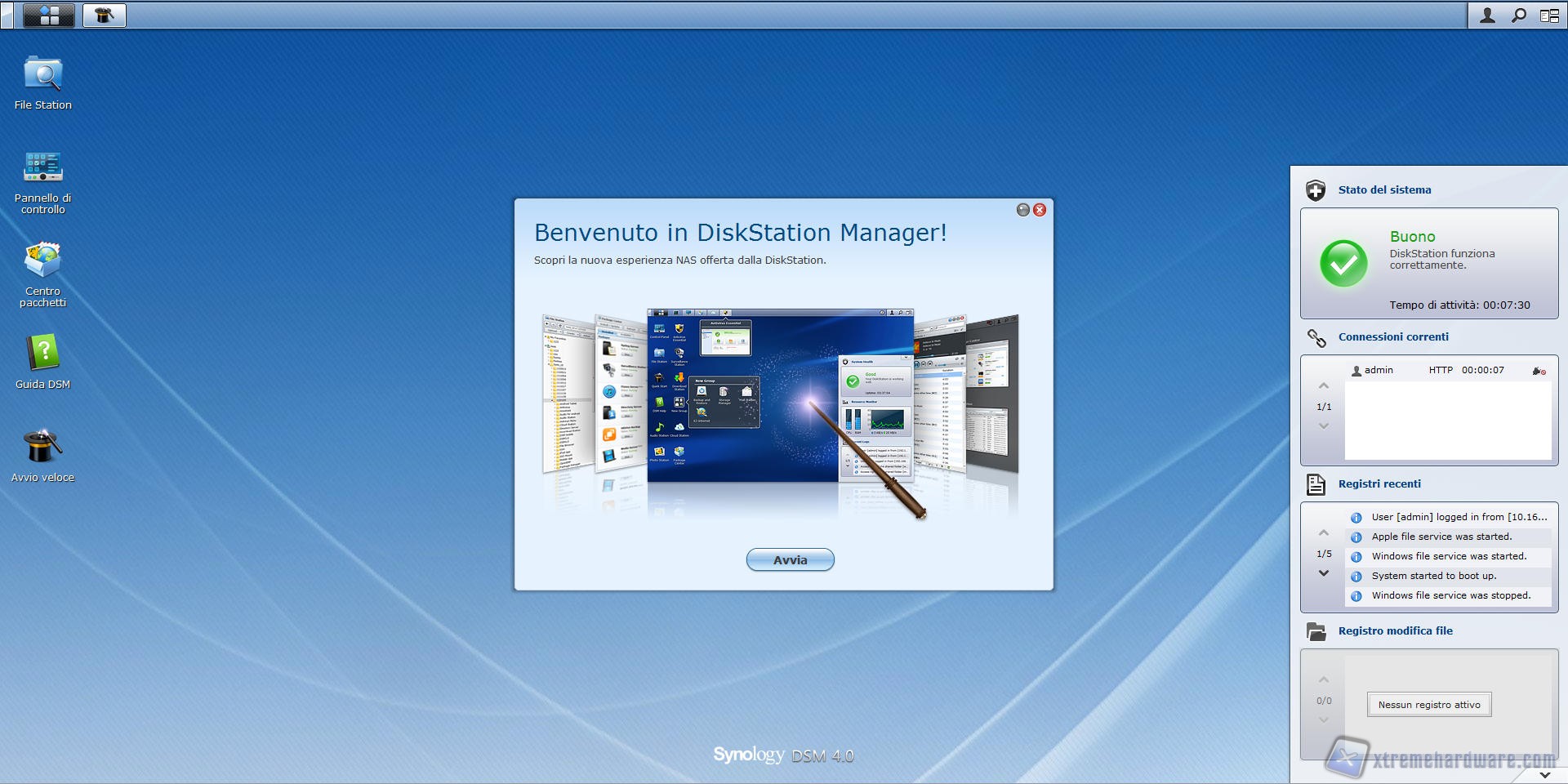Click the Stato del sistema widget title
Viewport: 1568px width, 784px height.
point(1384,189)
